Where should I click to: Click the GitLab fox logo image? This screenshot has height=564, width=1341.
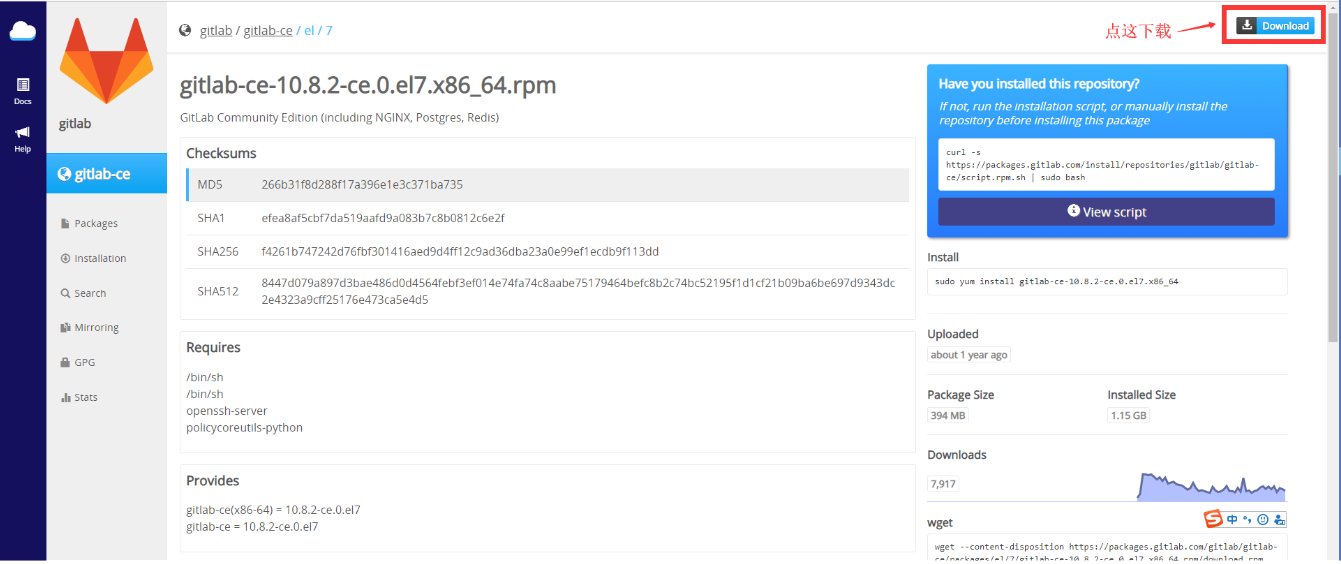(x=106, y=61)
